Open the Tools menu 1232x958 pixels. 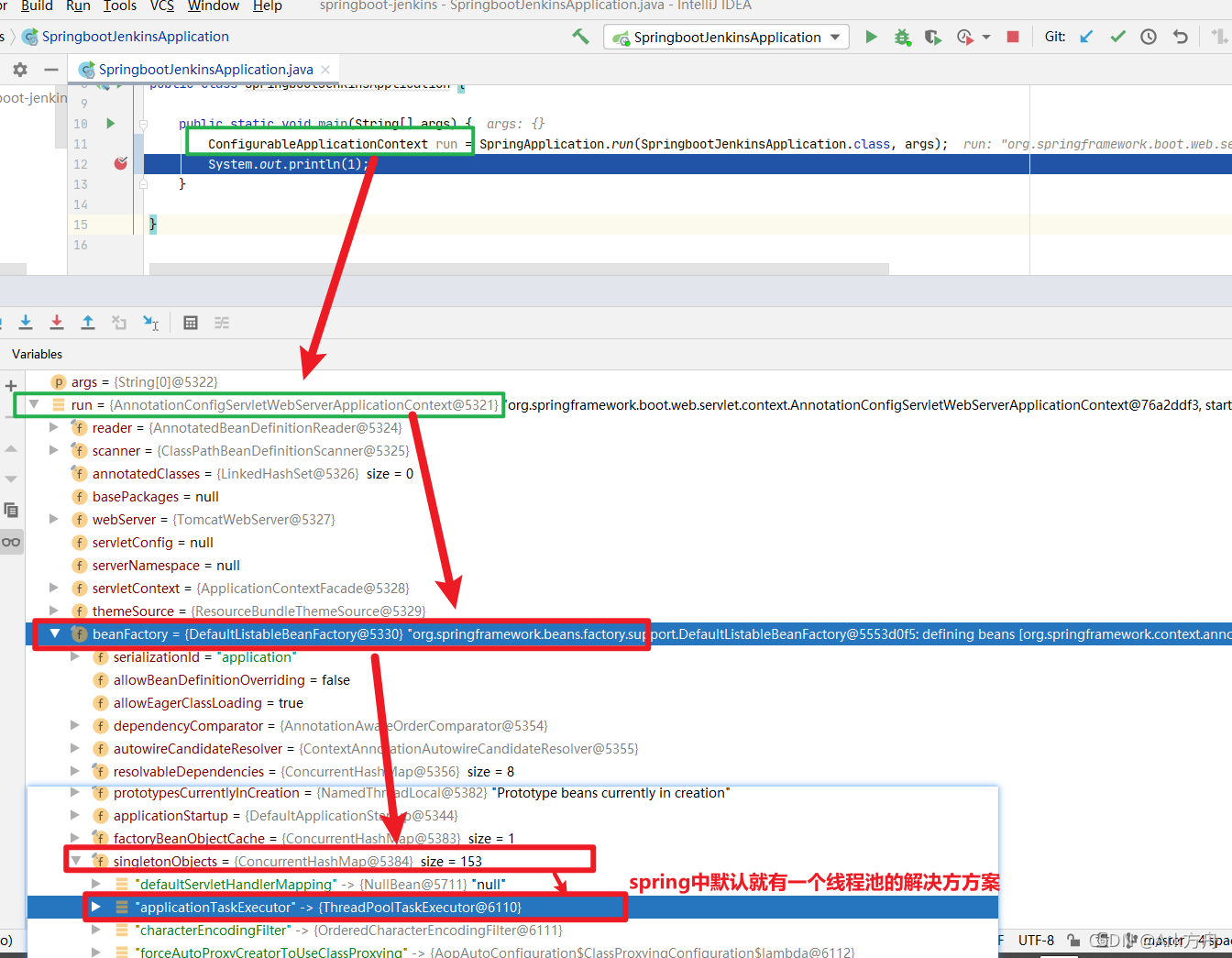click(120, 6)
